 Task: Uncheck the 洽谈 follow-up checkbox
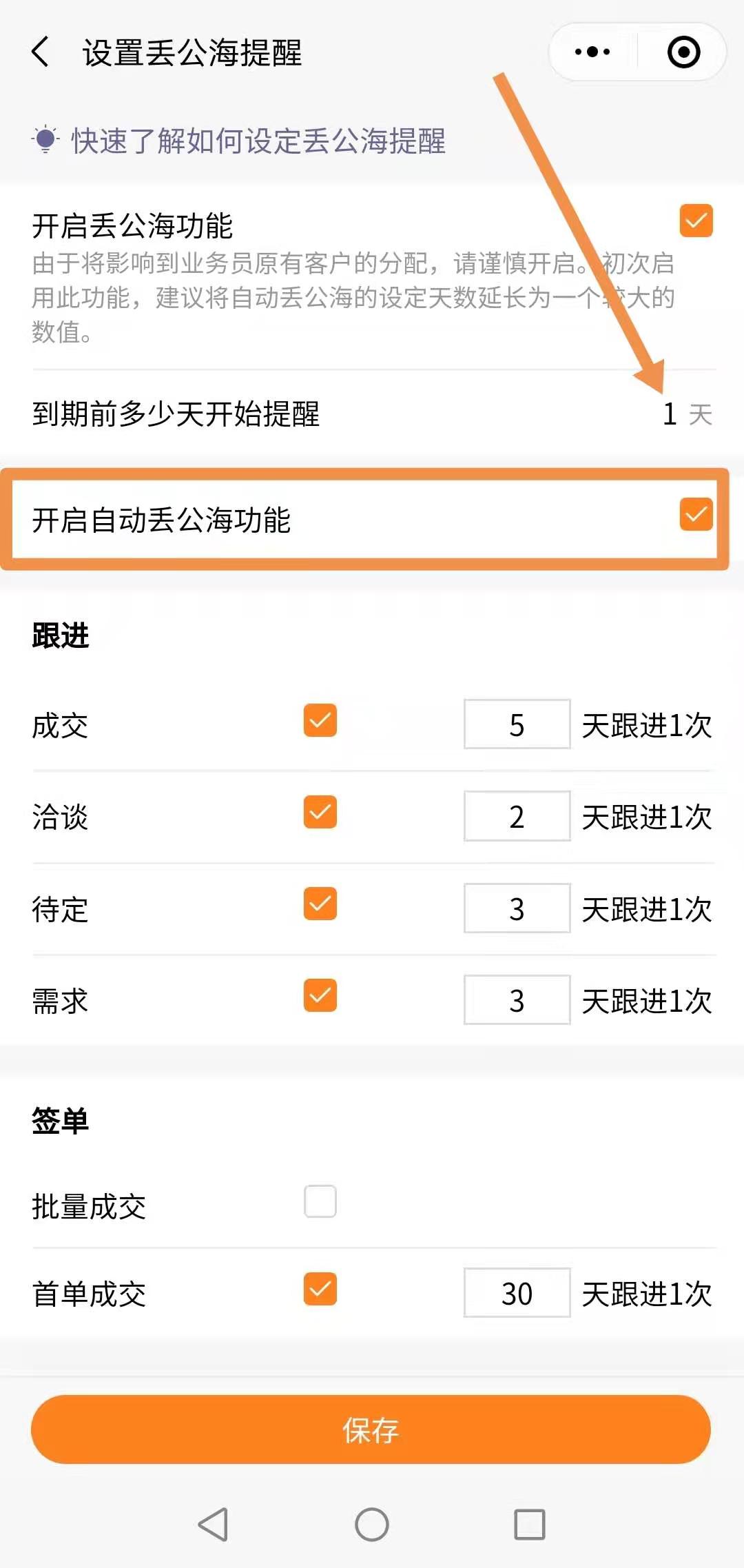(320, 813)
